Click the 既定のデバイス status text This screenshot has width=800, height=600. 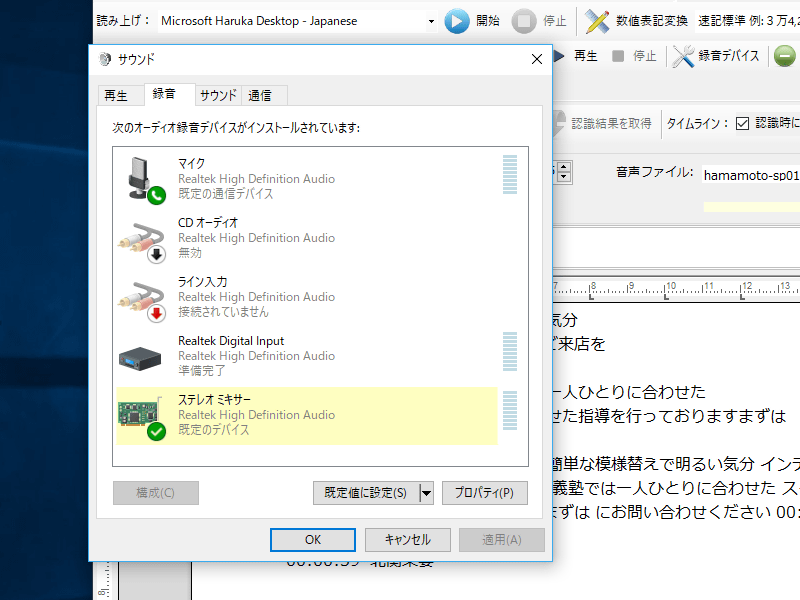213,430
